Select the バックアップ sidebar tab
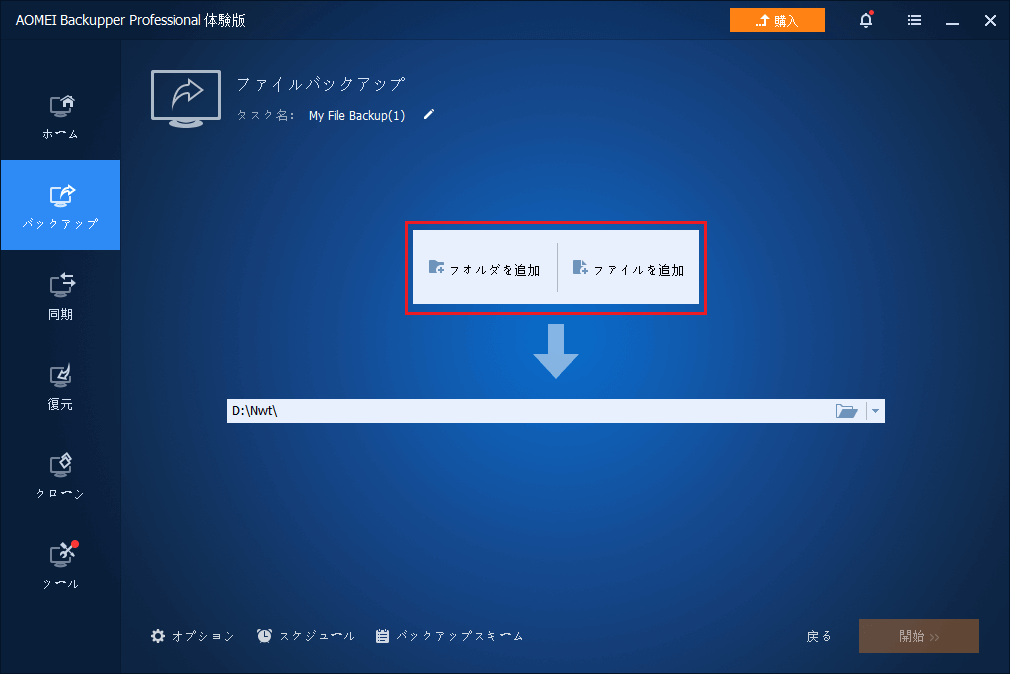The image size is (1010, 674). [x=61, y=205]
